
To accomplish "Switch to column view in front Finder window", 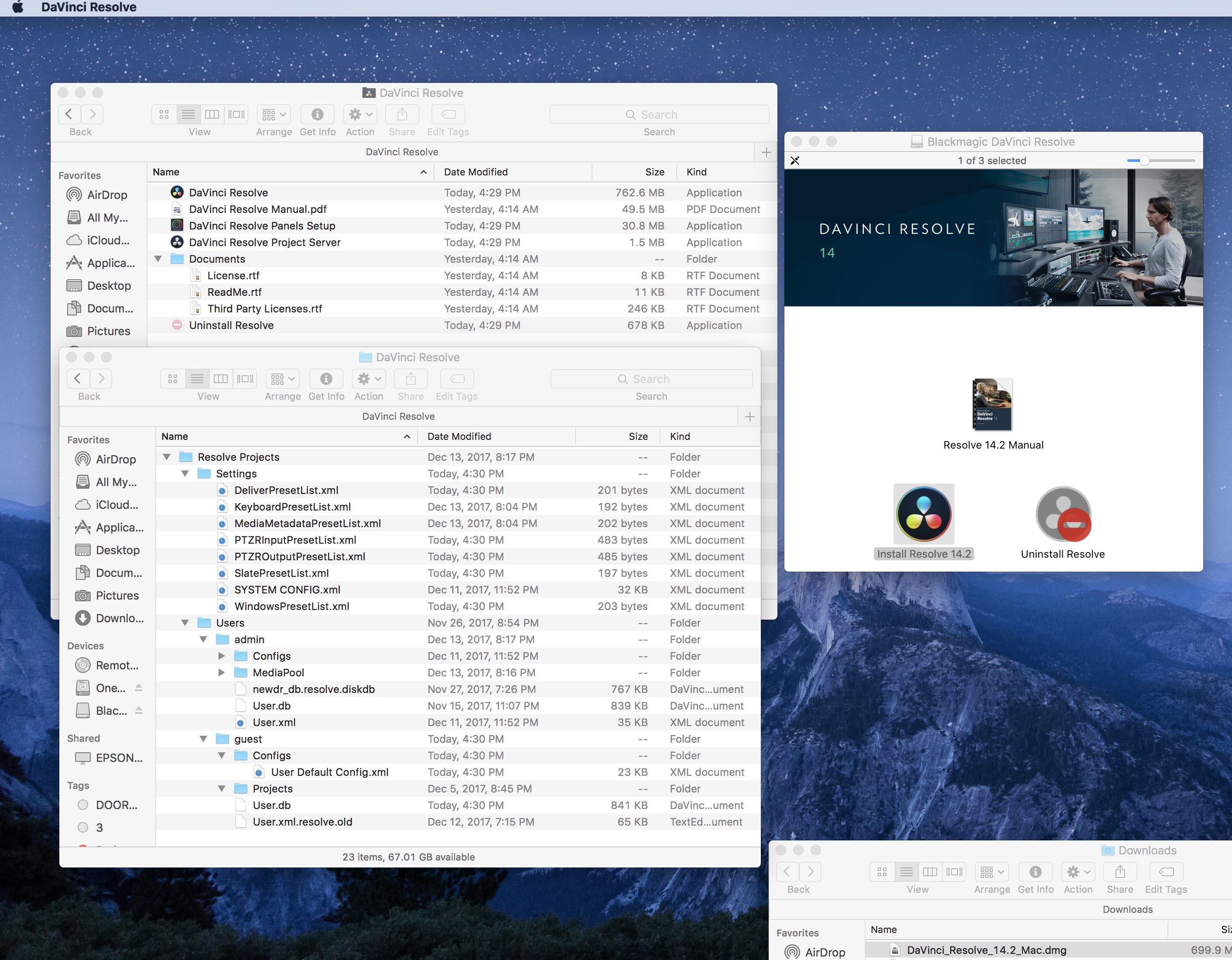I will tap(221, 379).
